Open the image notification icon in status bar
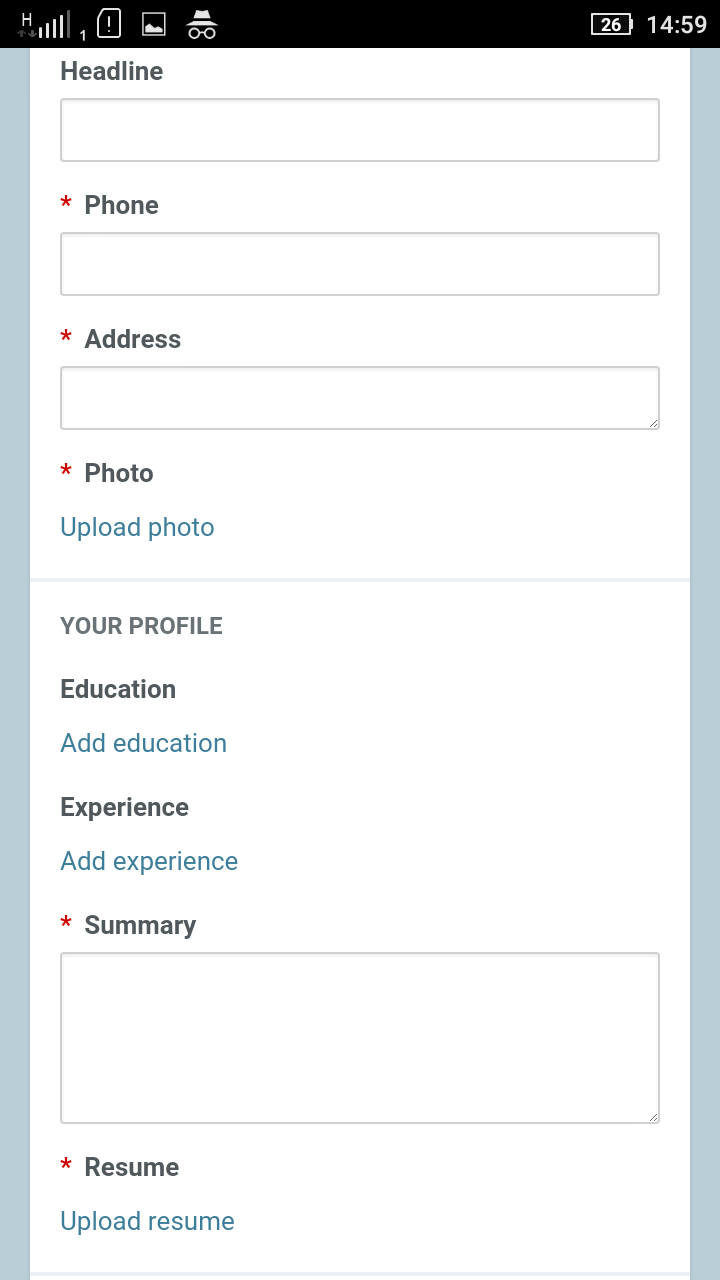 coord(153,24)
